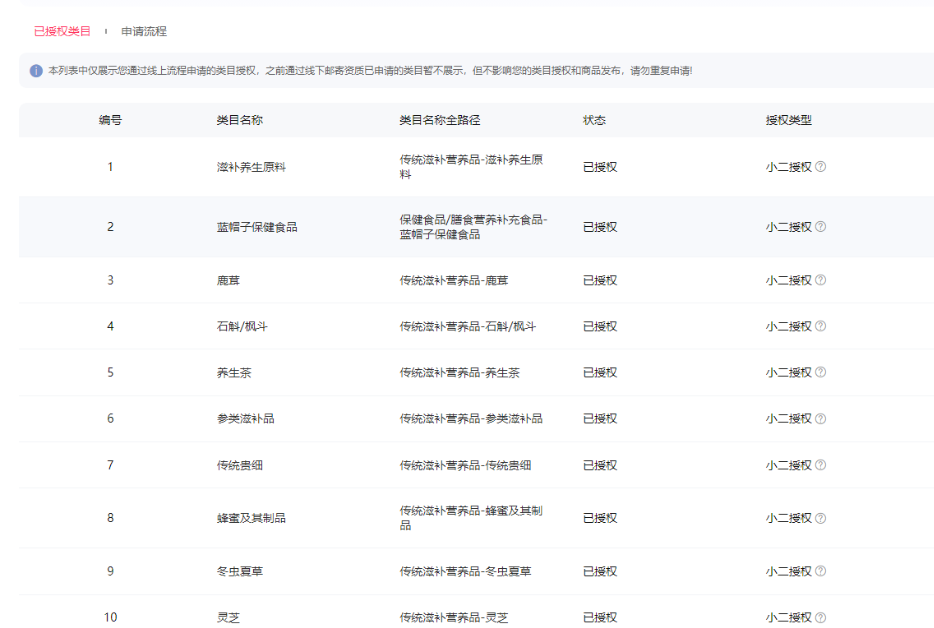
Task: Click help icon for 蓝帽子保健食品 authorization type
Action: coord(820,227)
